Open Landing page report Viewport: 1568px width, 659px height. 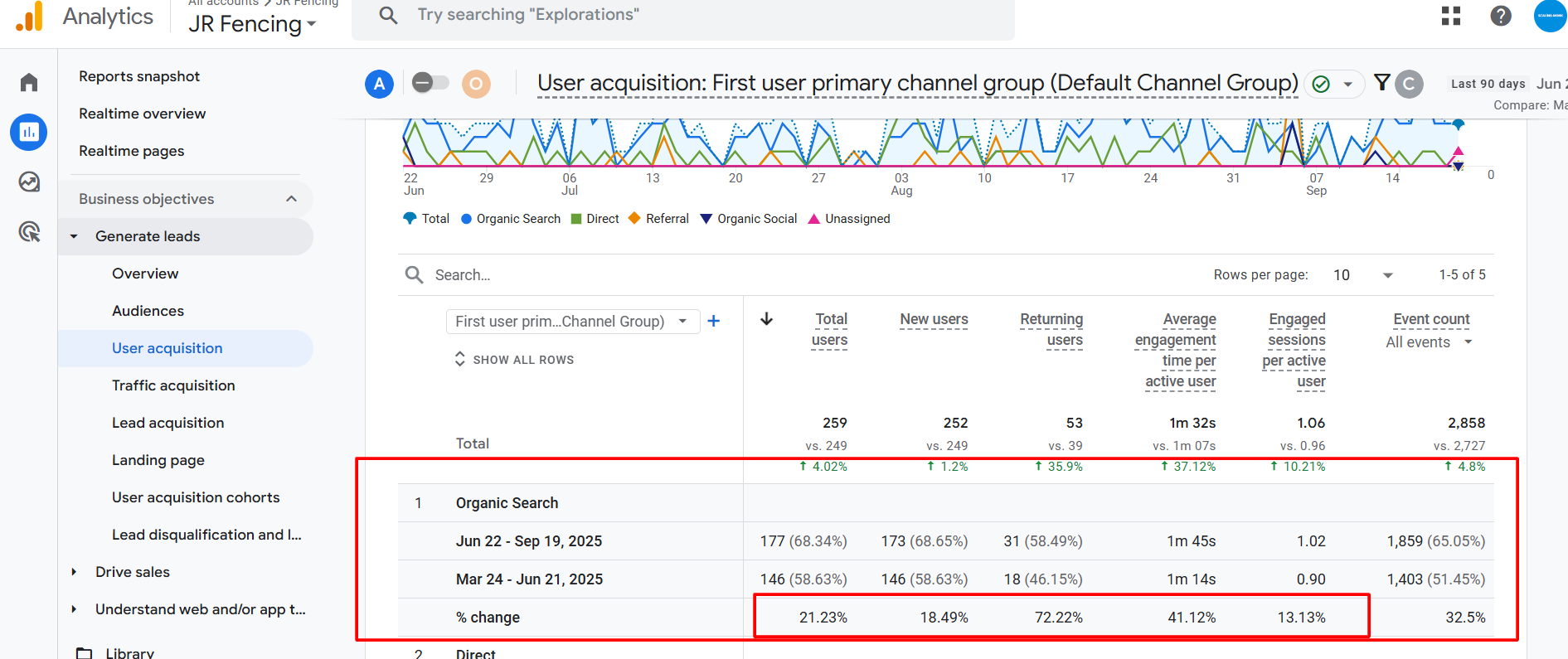[158, 460]
